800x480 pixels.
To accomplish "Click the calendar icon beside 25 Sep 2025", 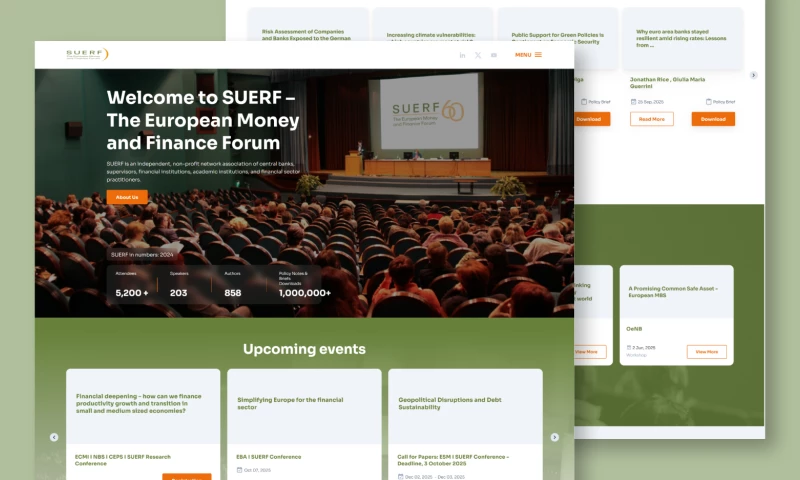I will pyautogui.click(x=633, y=102).
